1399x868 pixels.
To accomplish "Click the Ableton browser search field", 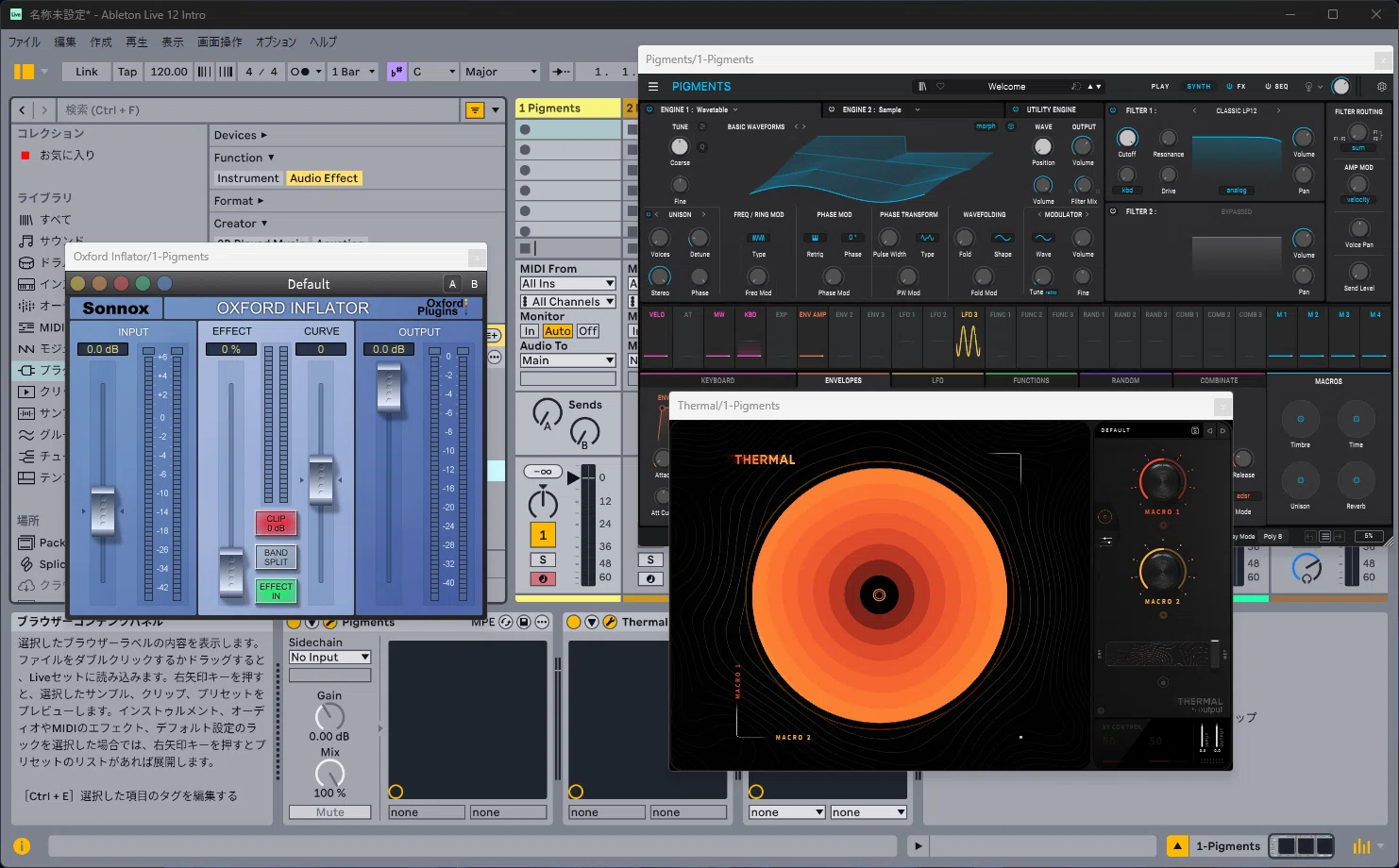I will coord(260,110).
